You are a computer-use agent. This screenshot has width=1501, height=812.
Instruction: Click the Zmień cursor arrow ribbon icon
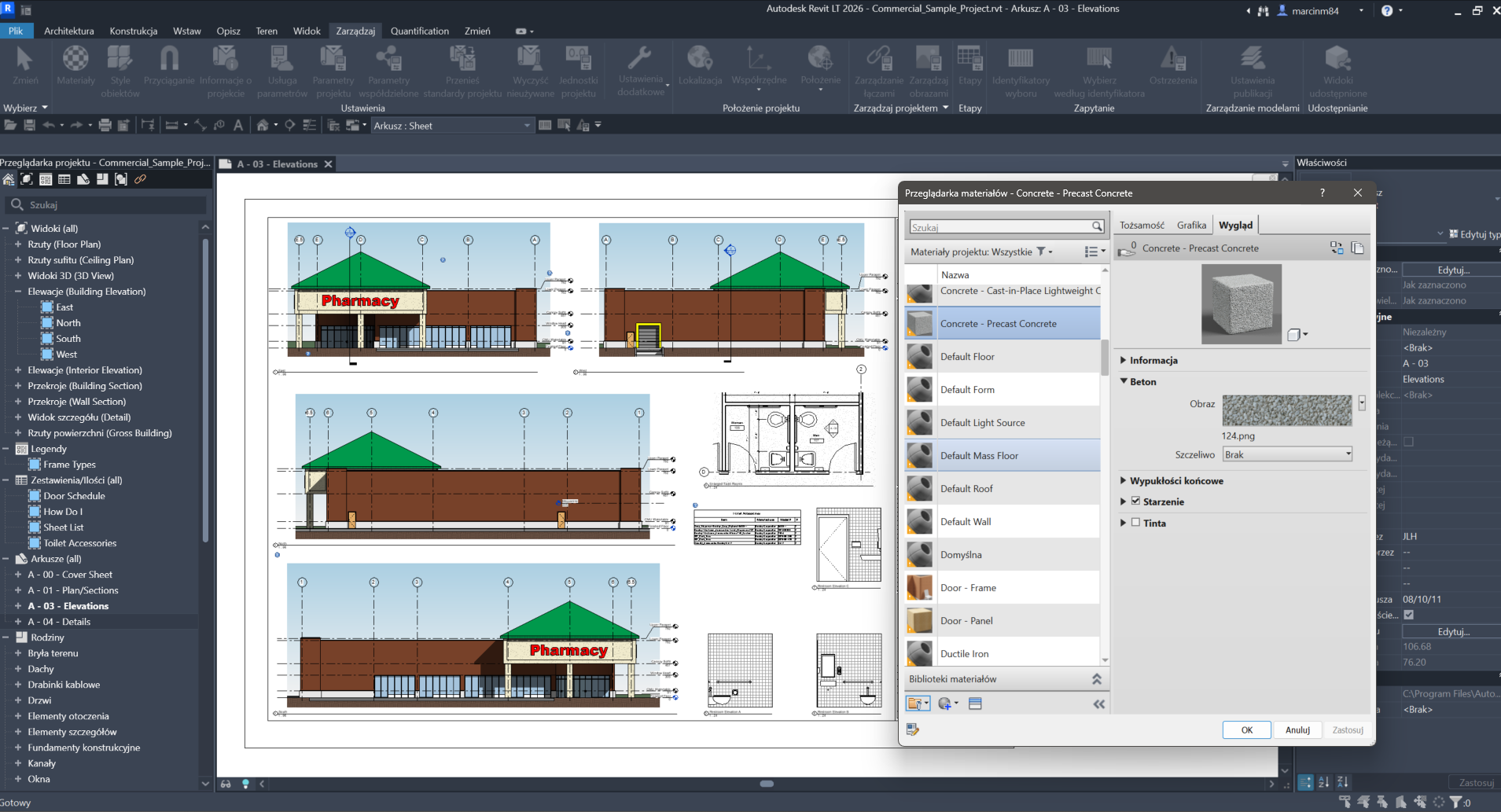pos(25,64)
